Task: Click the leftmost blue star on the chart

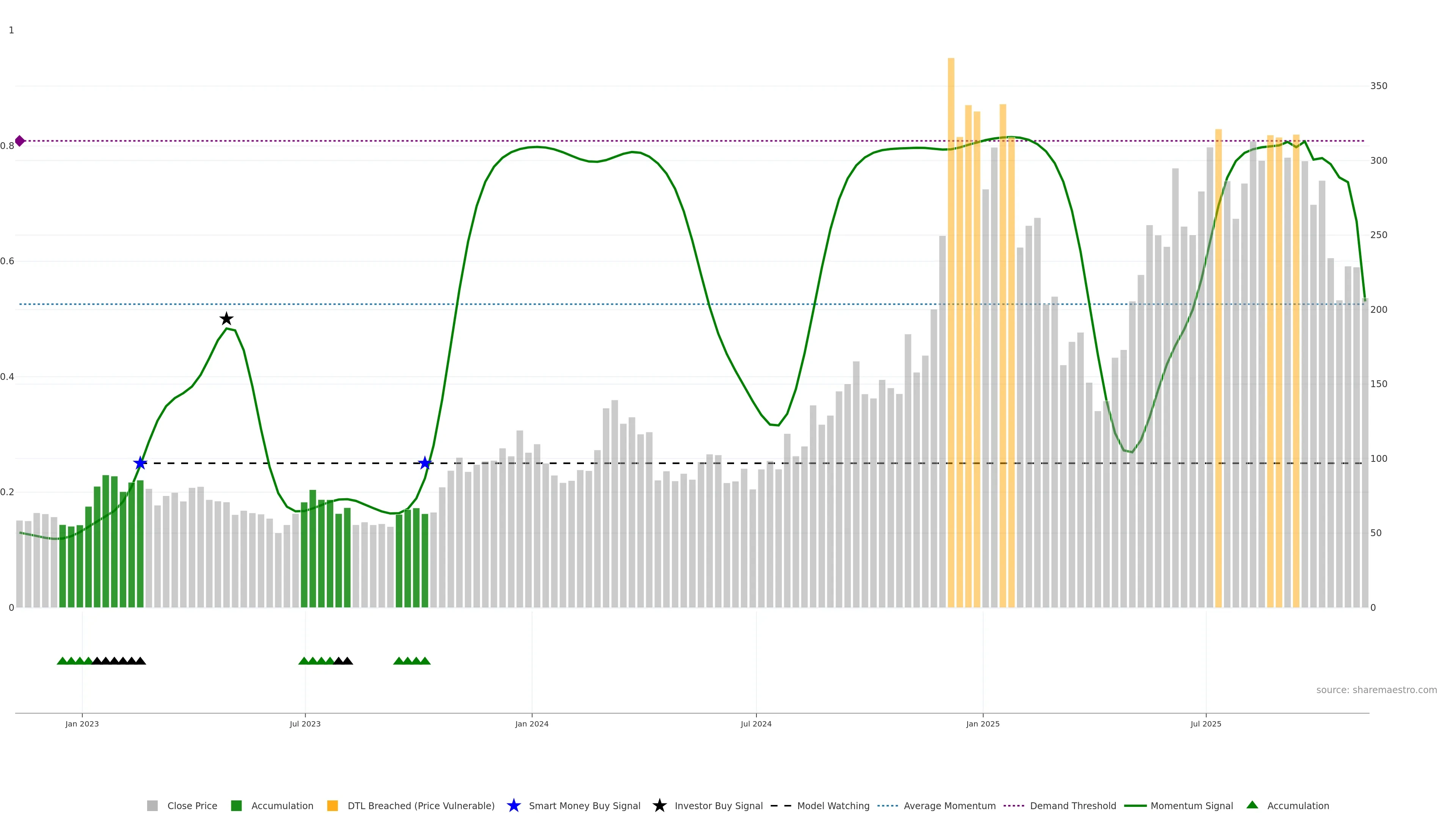Action: (140, 463)
